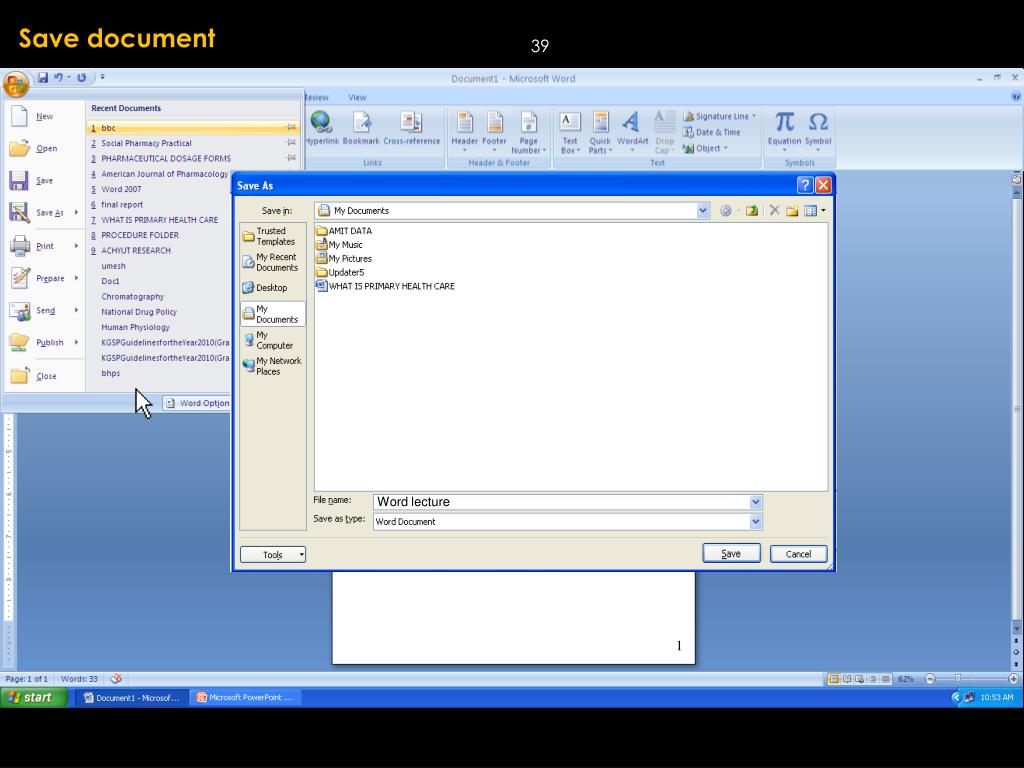
Task: Click the Zoom In plus button
Action: tap(1013, 679)
